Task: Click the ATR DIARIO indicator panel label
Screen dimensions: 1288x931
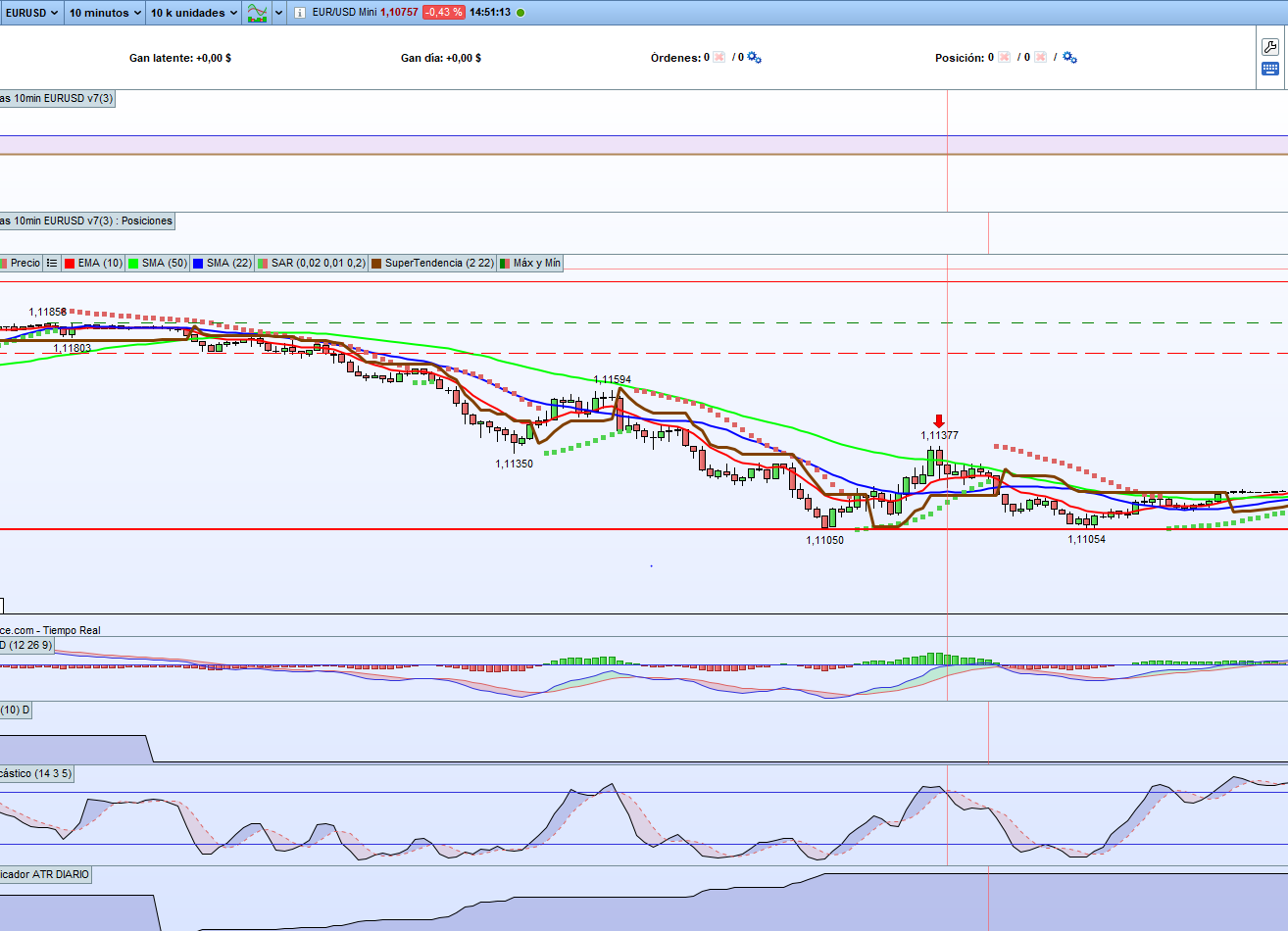Action: [x=45, y=874]
